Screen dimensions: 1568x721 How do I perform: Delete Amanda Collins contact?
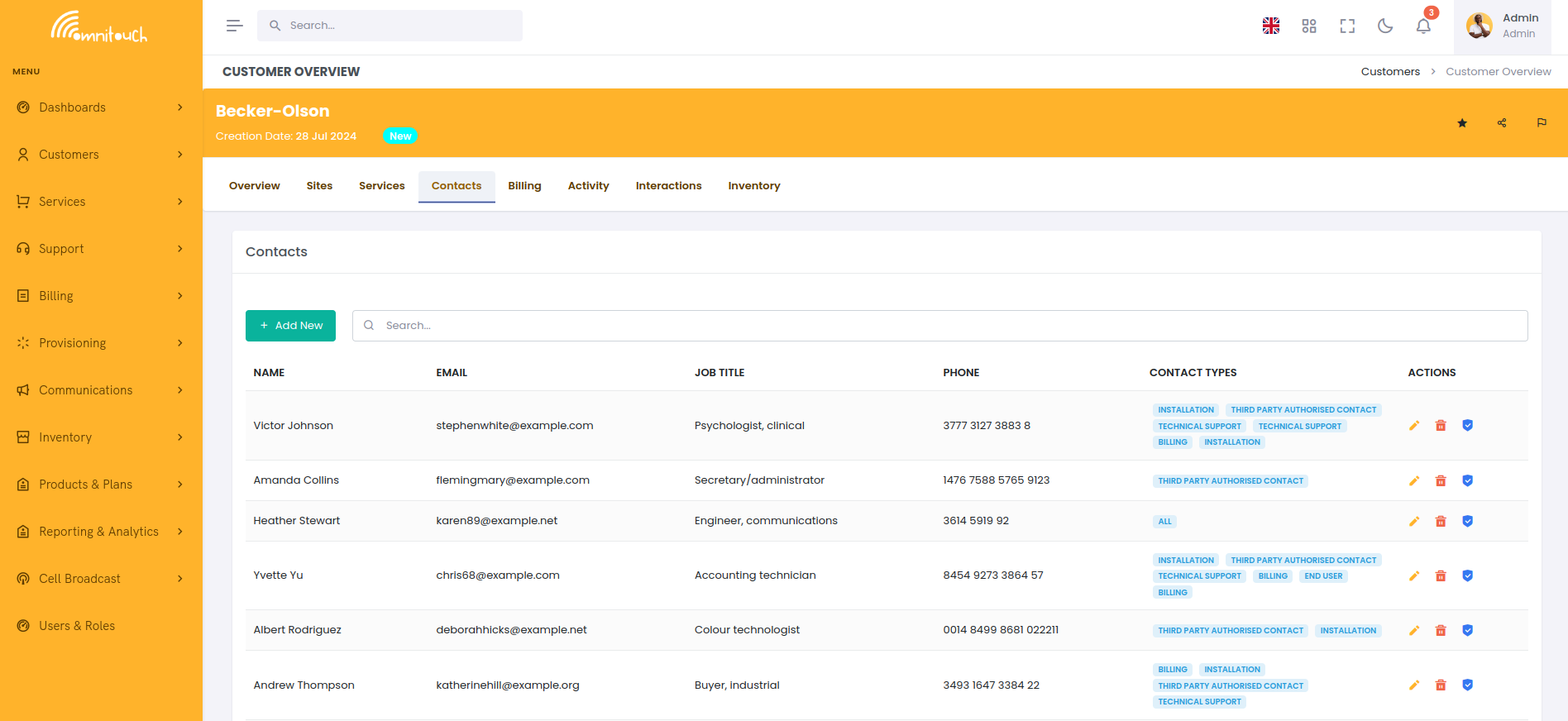[1441, 480]
